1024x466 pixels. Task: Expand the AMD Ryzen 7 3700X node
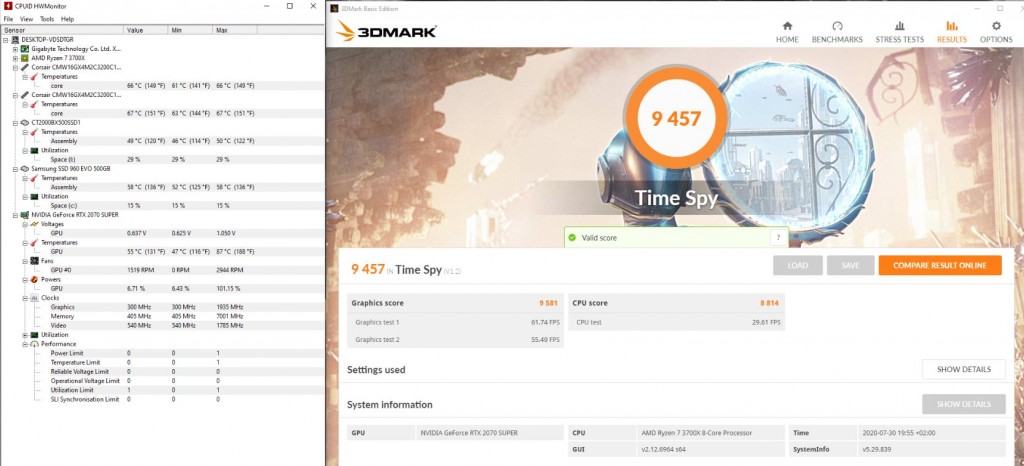(x=16, y=57)
